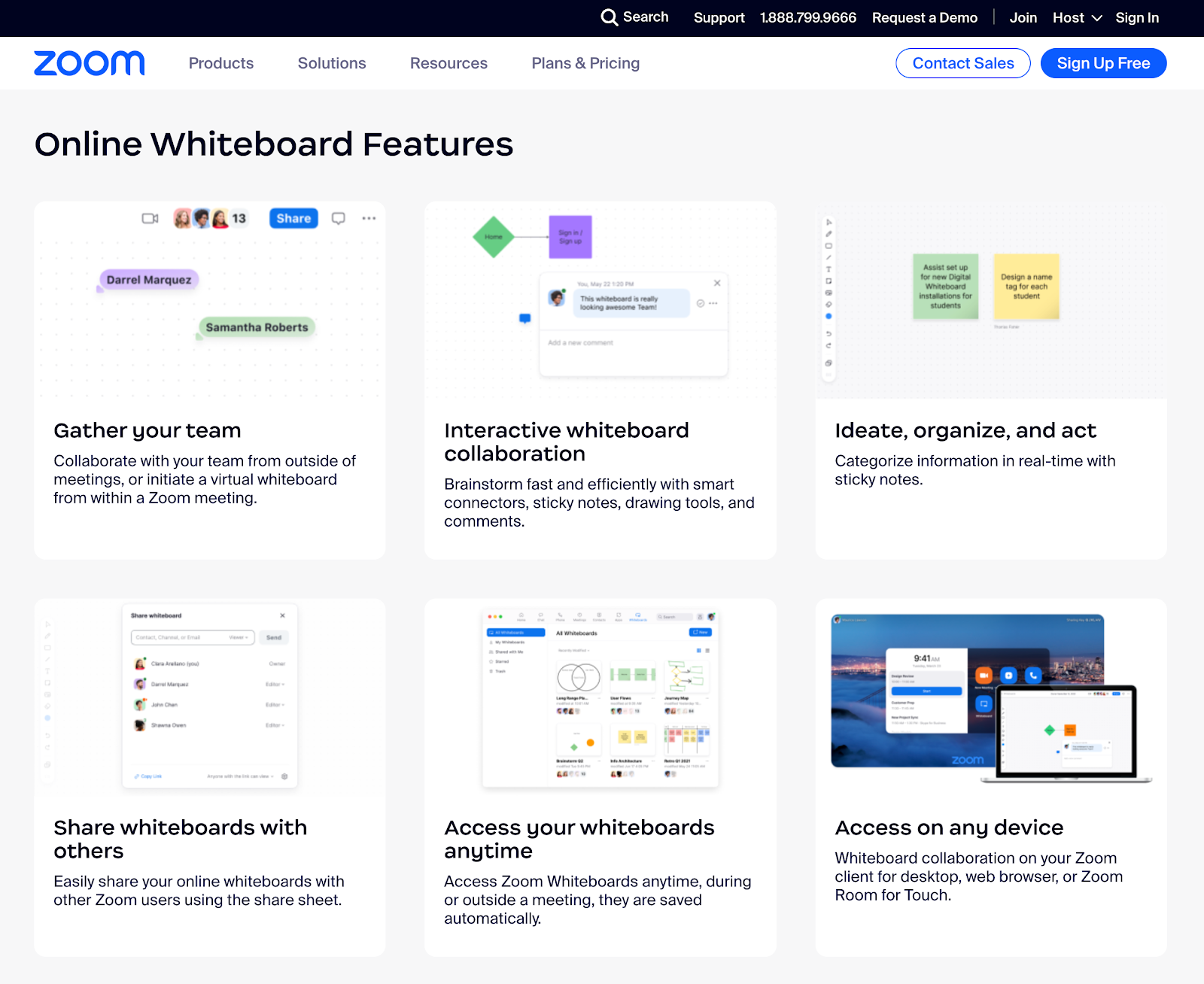Select All Whiteboards in the app sidebar

516,633
